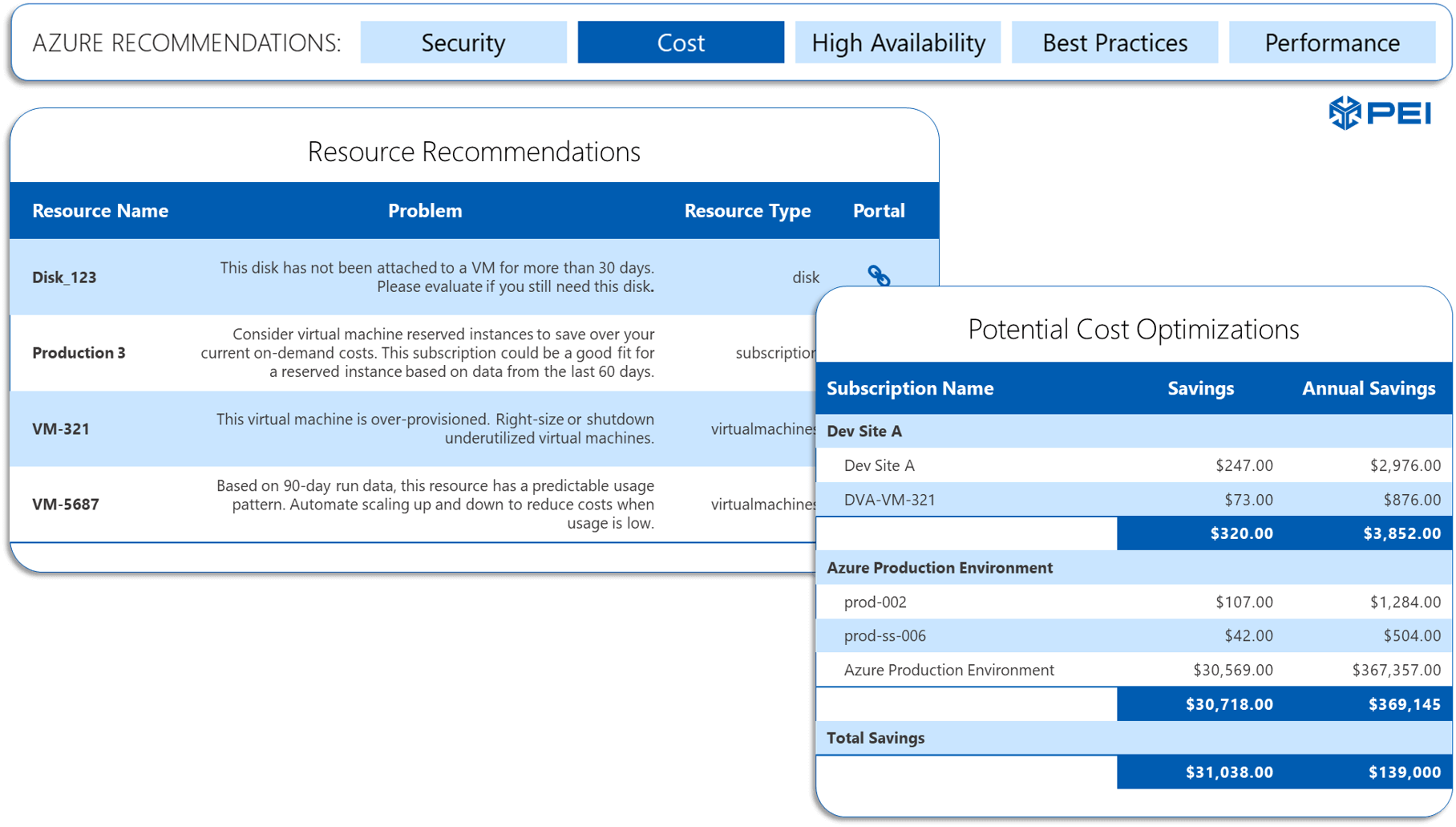
Task: Click the Total Savings group header
Action: pyautogui.click(x=1134, y=738)
